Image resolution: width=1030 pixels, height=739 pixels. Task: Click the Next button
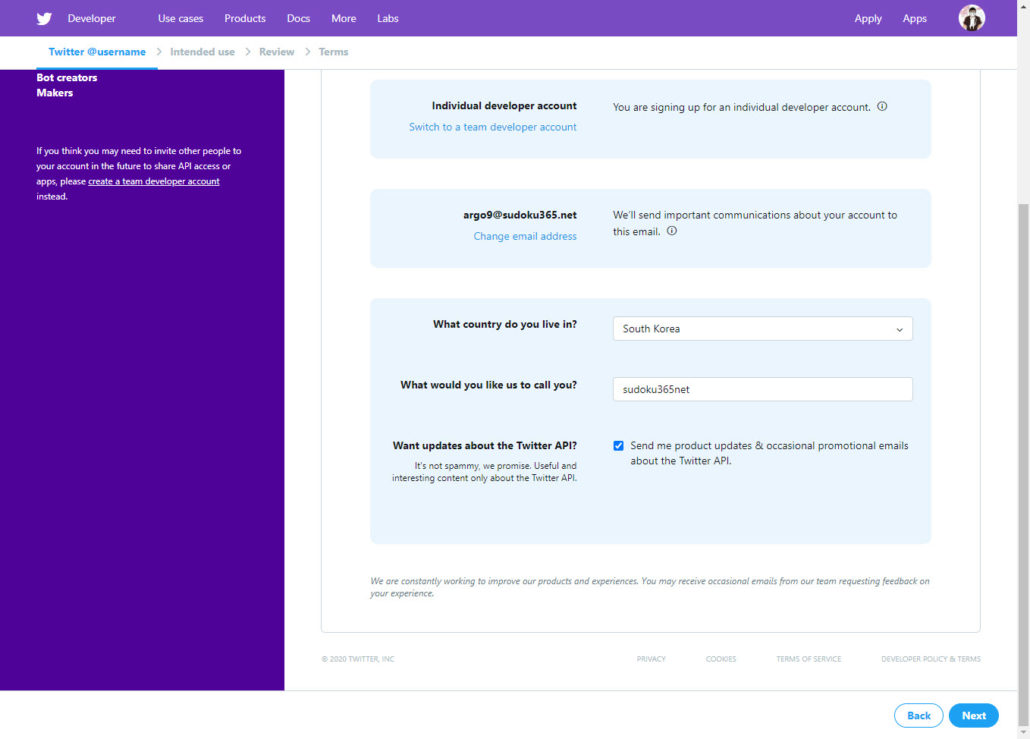[974, 715]
